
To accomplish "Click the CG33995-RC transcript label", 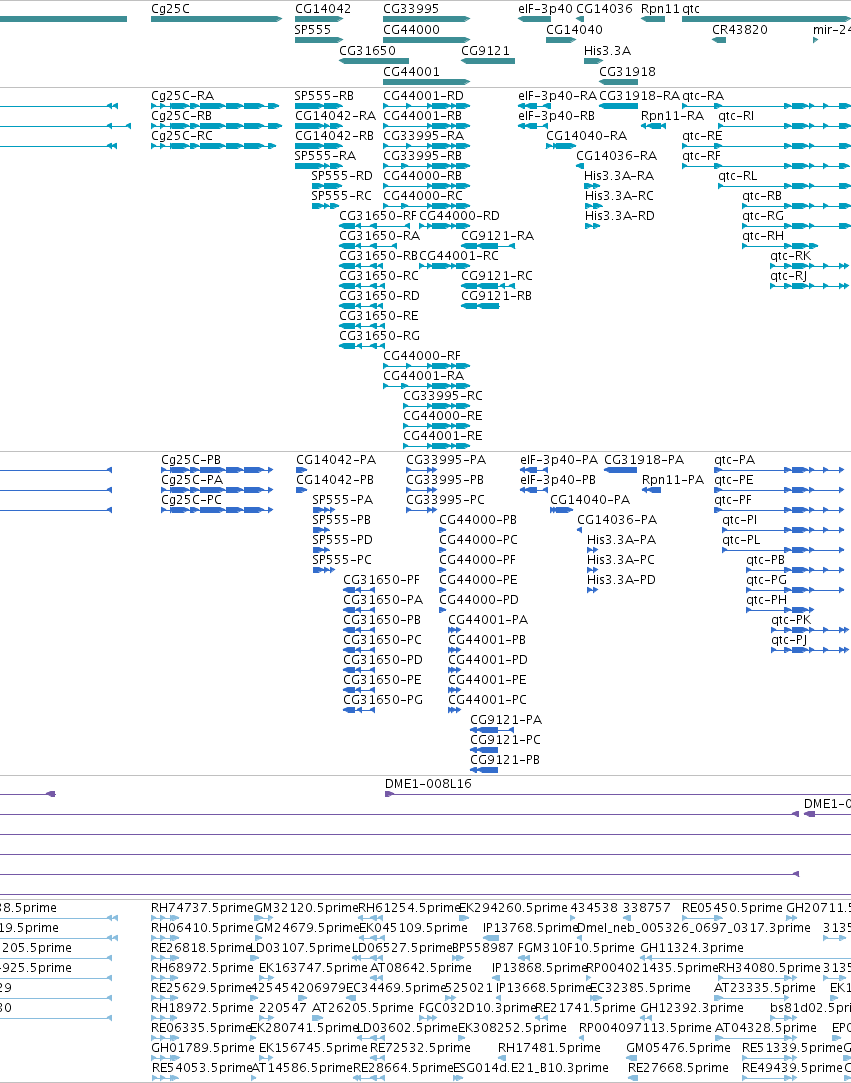I will click(443, 396).
